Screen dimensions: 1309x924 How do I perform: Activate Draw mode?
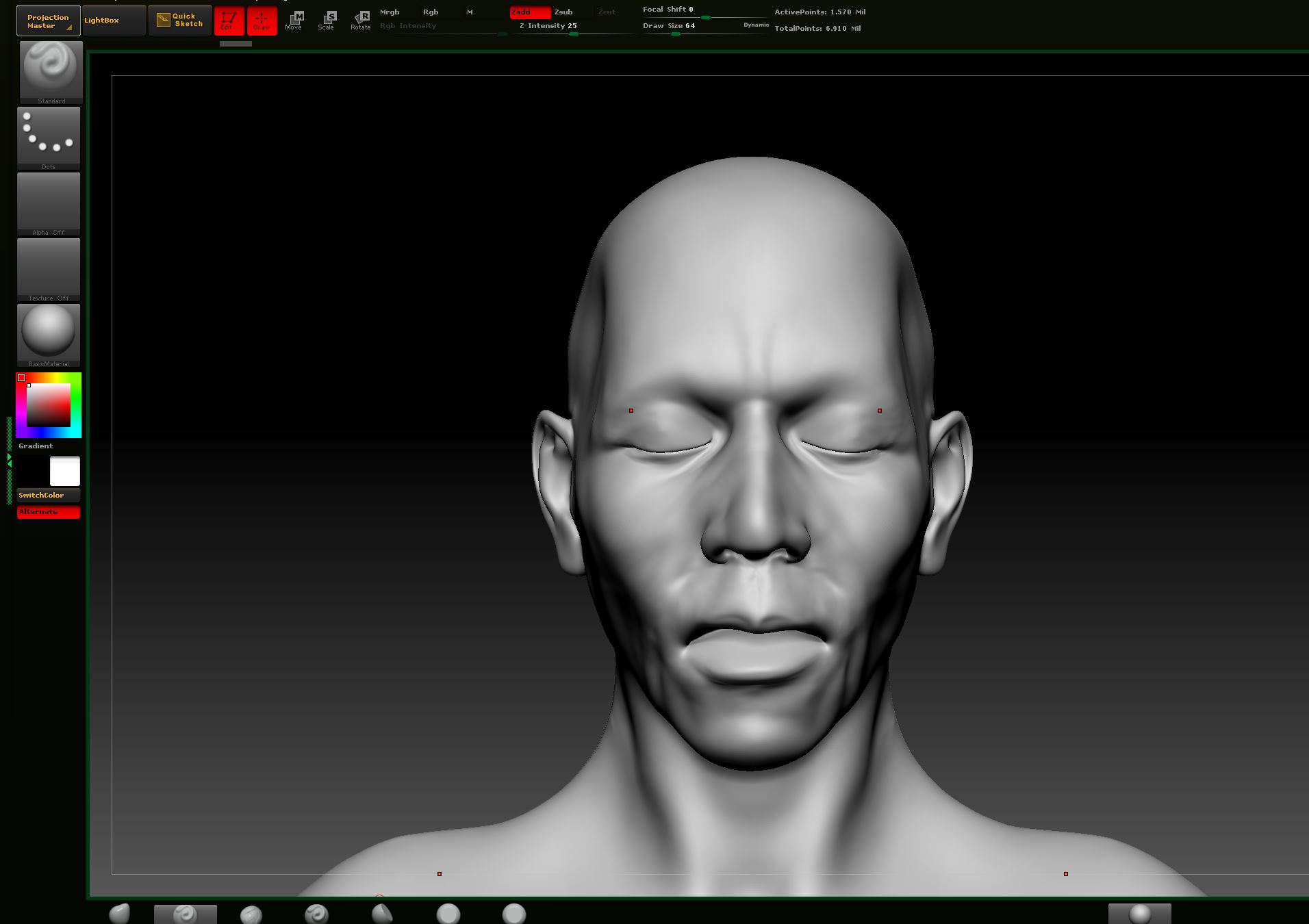262,20
